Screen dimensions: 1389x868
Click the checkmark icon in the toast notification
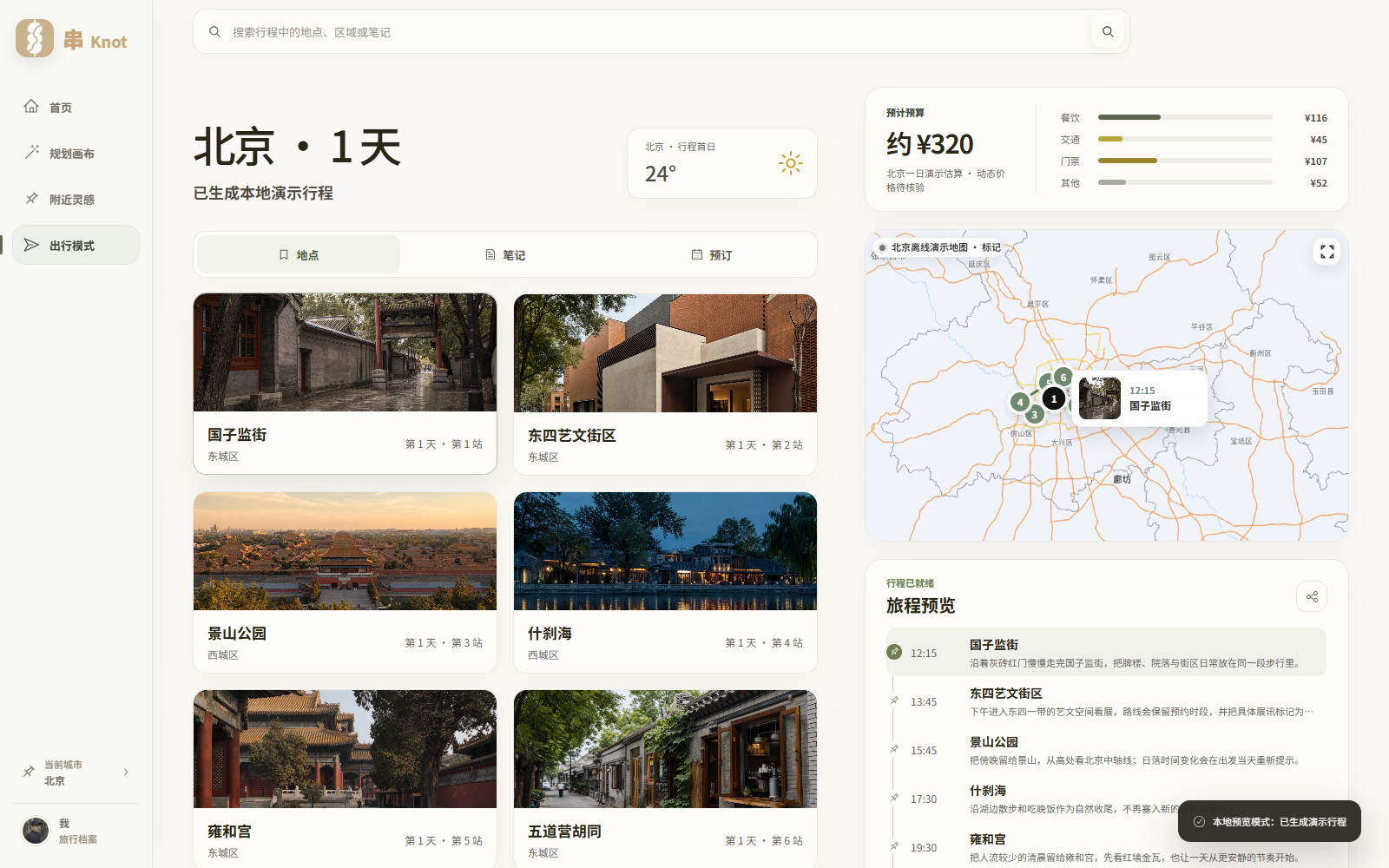click(x=1199, y=821)
